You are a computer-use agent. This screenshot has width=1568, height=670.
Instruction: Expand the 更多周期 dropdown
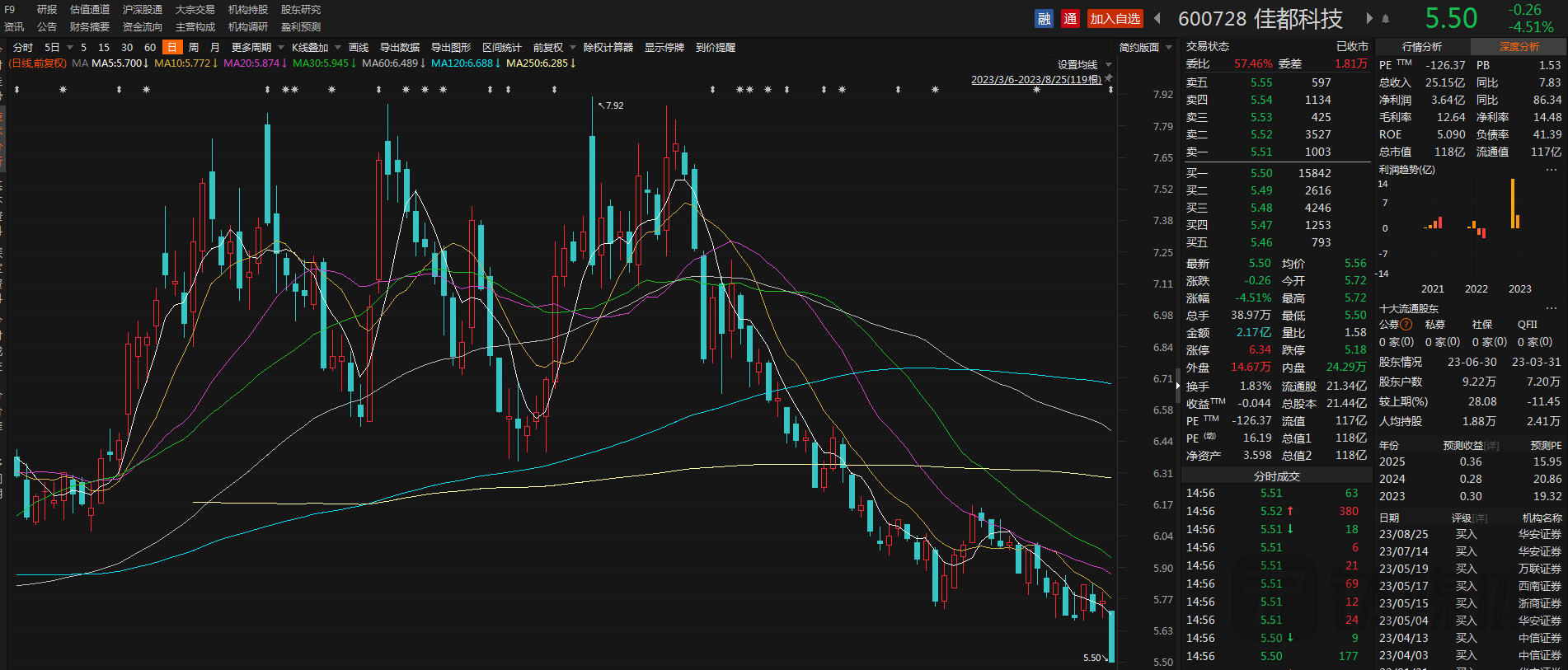tap(257, 48)
